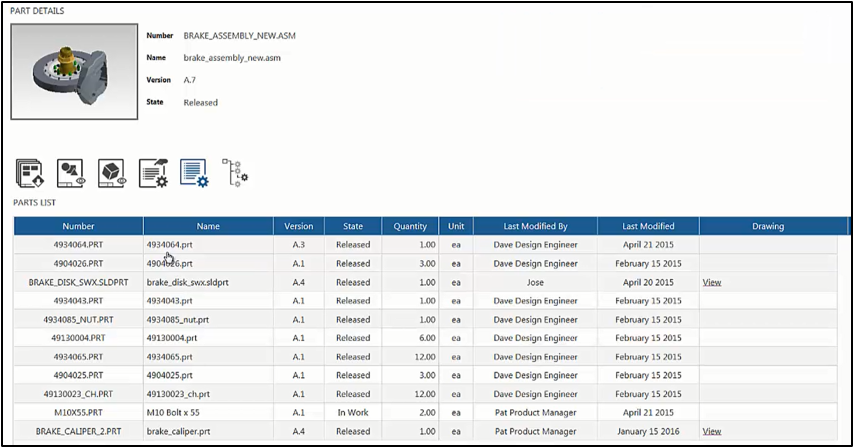854x448 pixels.
Task: Select the blue parts list settings icon
Action: (x=194, y=173)
